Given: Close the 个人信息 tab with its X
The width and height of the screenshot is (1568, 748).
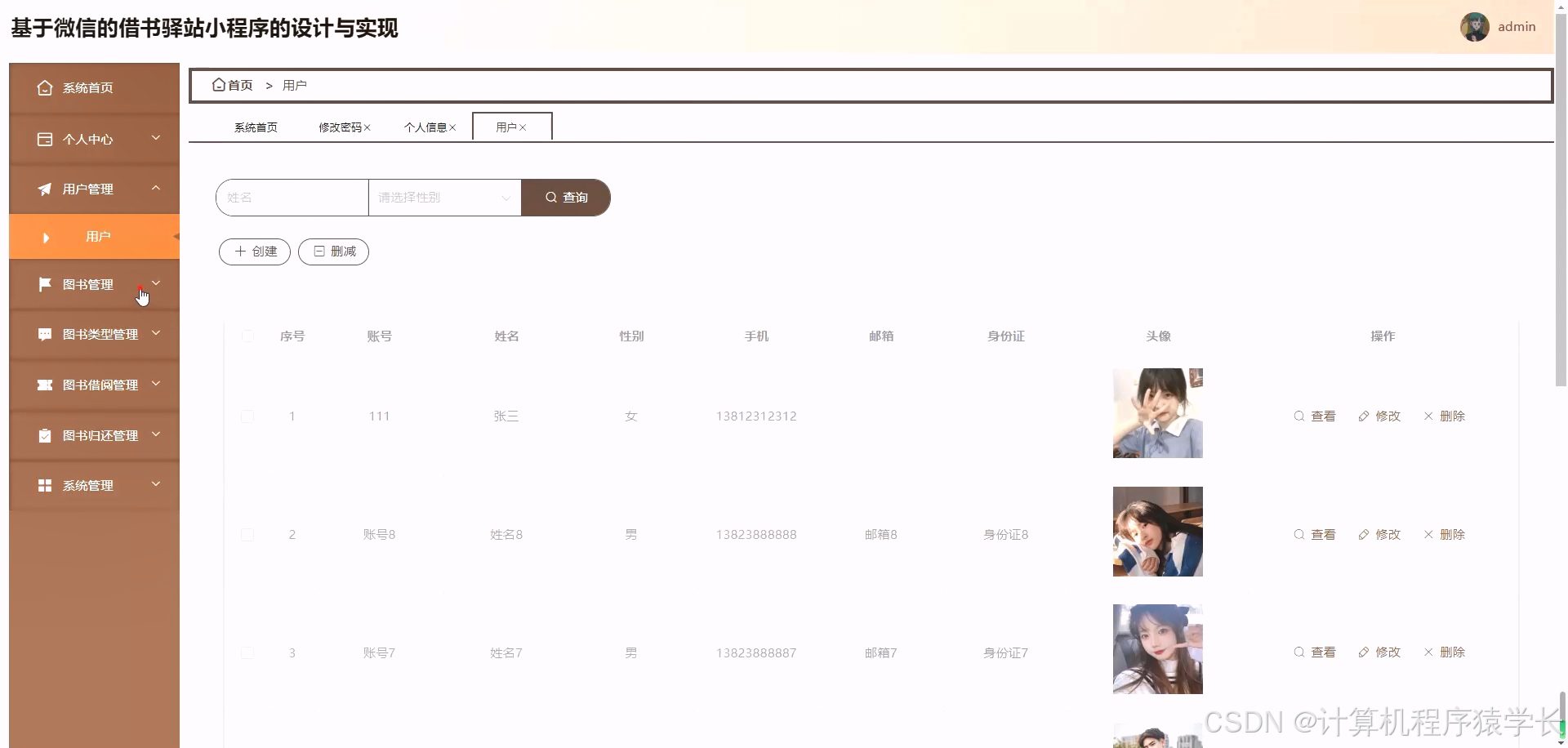Looking at the screenshot, I should pyautogui.click(x=452, y=127).
